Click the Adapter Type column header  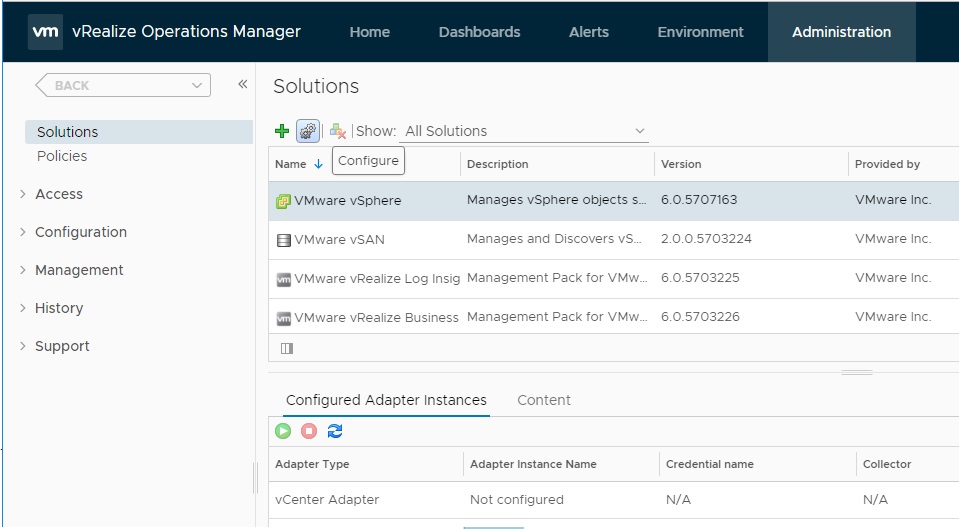click(x=312, y=464)
